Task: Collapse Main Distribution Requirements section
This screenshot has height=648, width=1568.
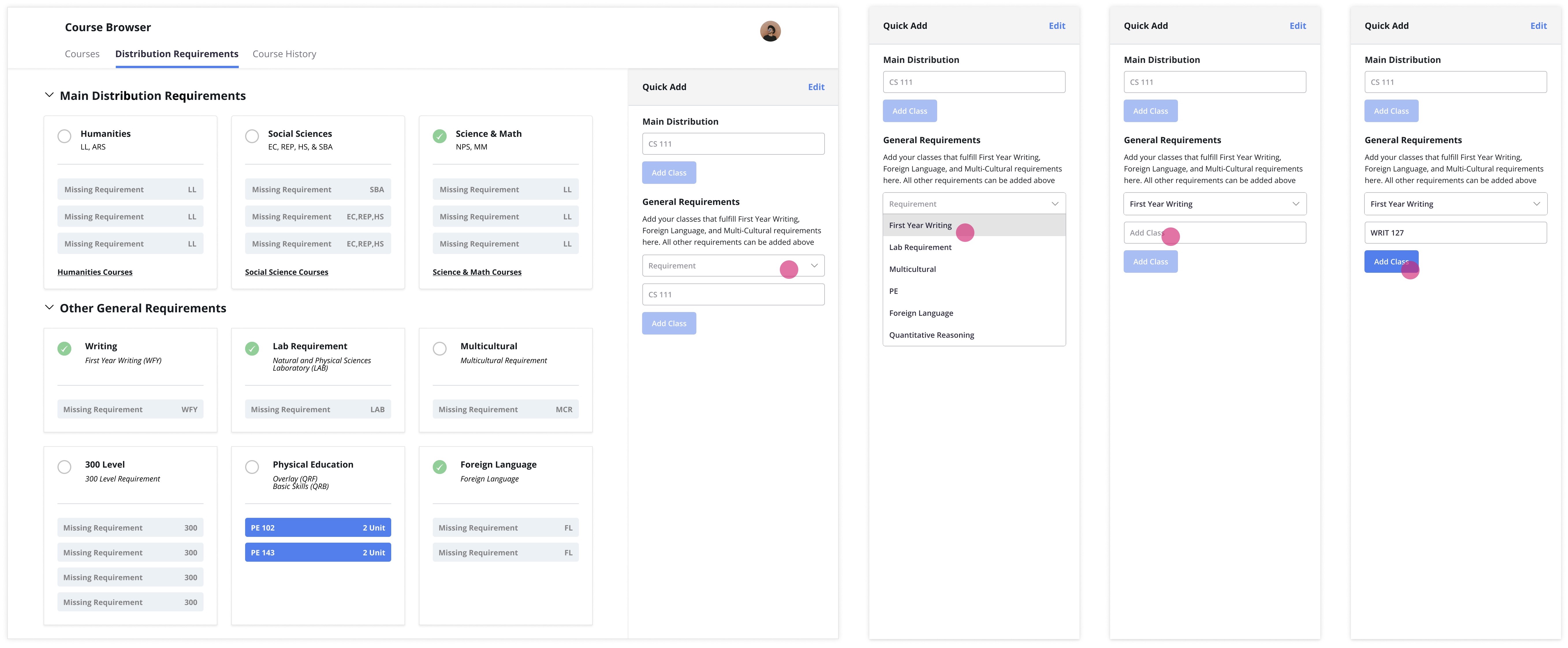Action: click(49, 95)
